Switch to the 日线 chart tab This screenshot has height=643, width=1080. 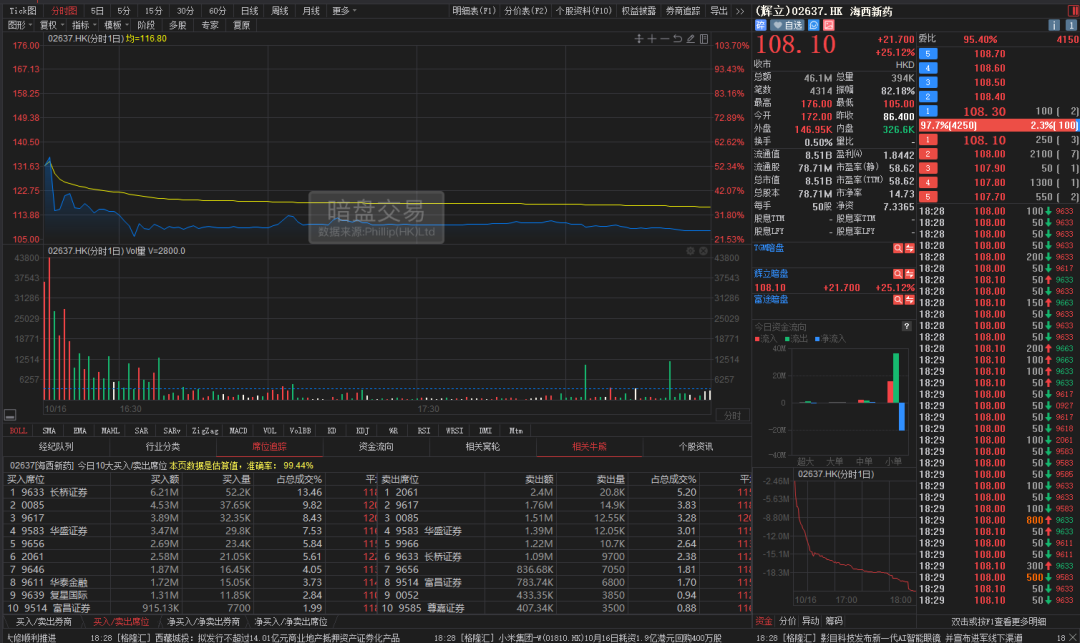(249, 11)
